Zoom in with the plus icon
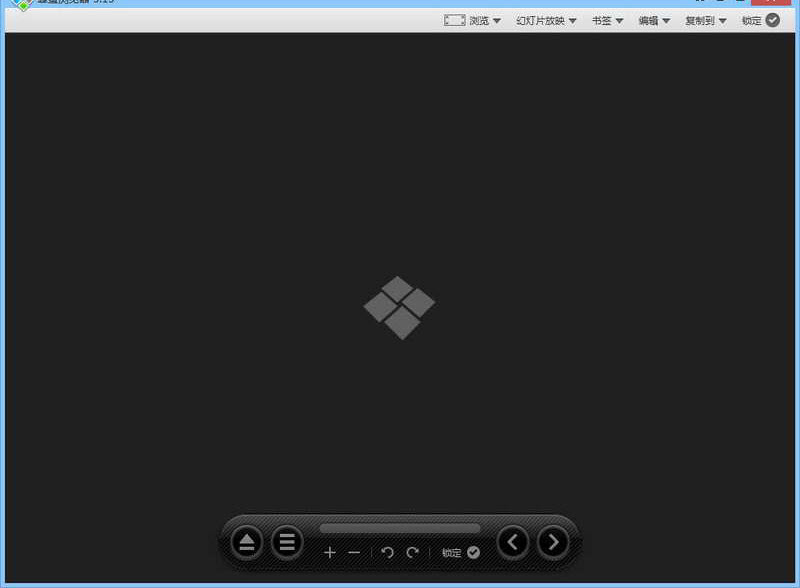Viewport: 800px width, 588px height. coord(330,552)
